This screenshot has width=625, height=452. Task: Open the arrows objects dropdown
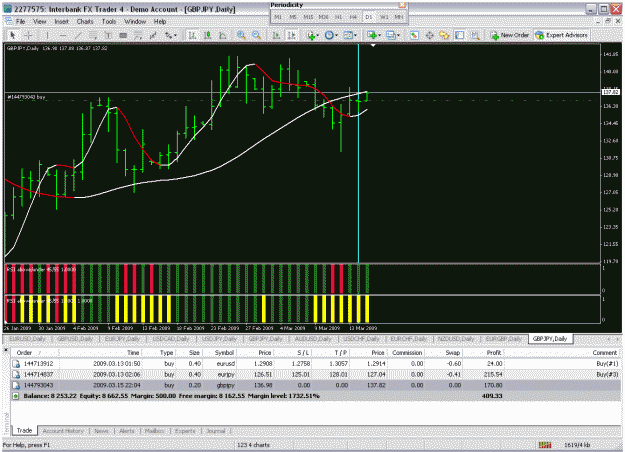[x=171, y=35]
